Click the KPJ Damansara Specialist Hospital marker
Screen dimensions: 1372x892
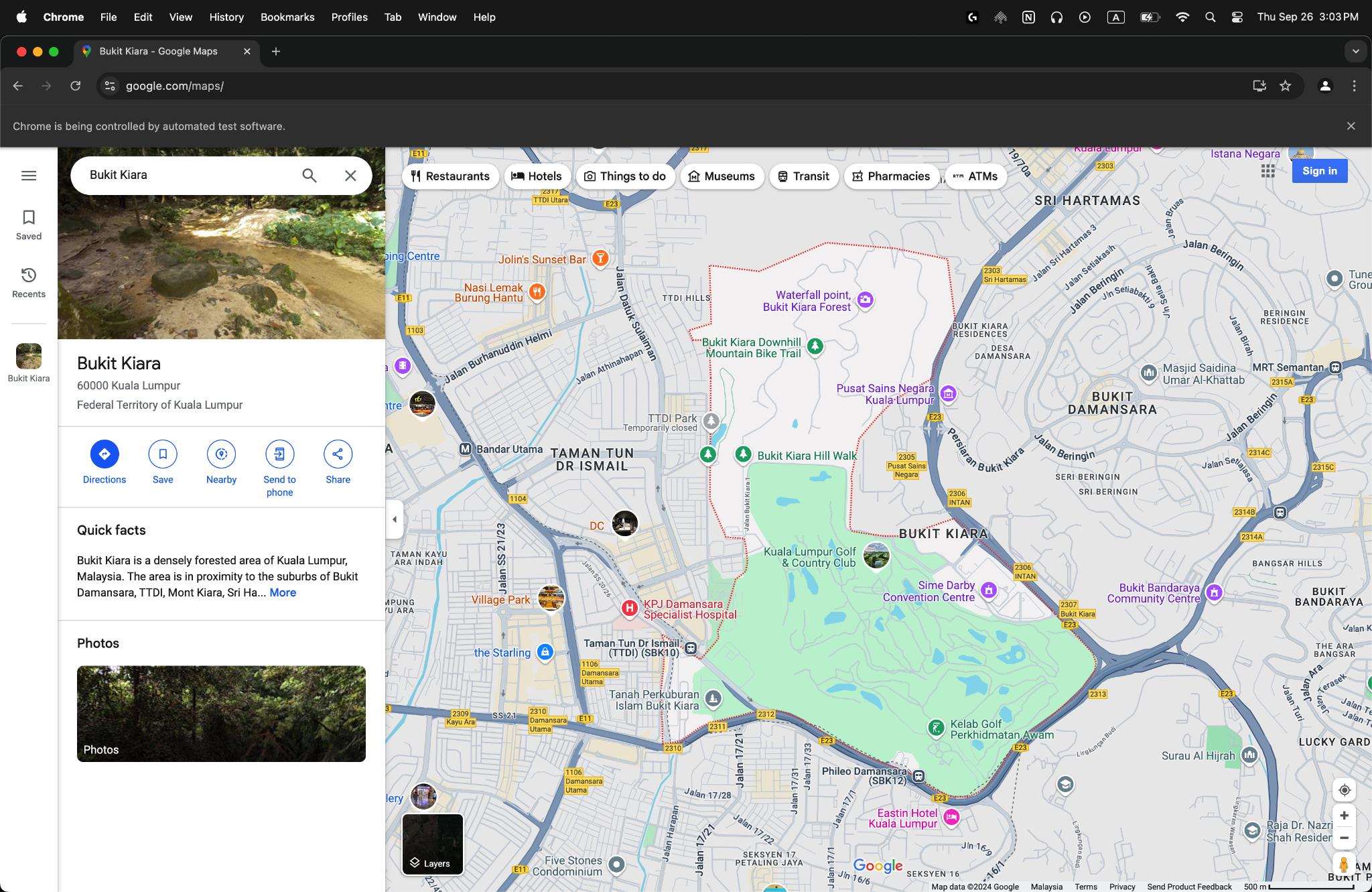629,608
